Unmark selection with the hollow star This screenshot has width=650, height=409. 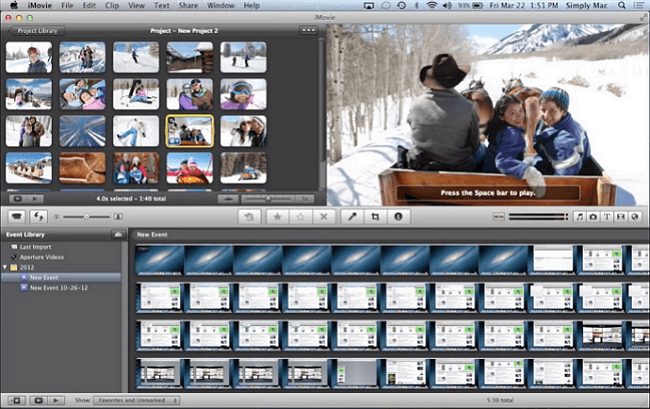301,217
